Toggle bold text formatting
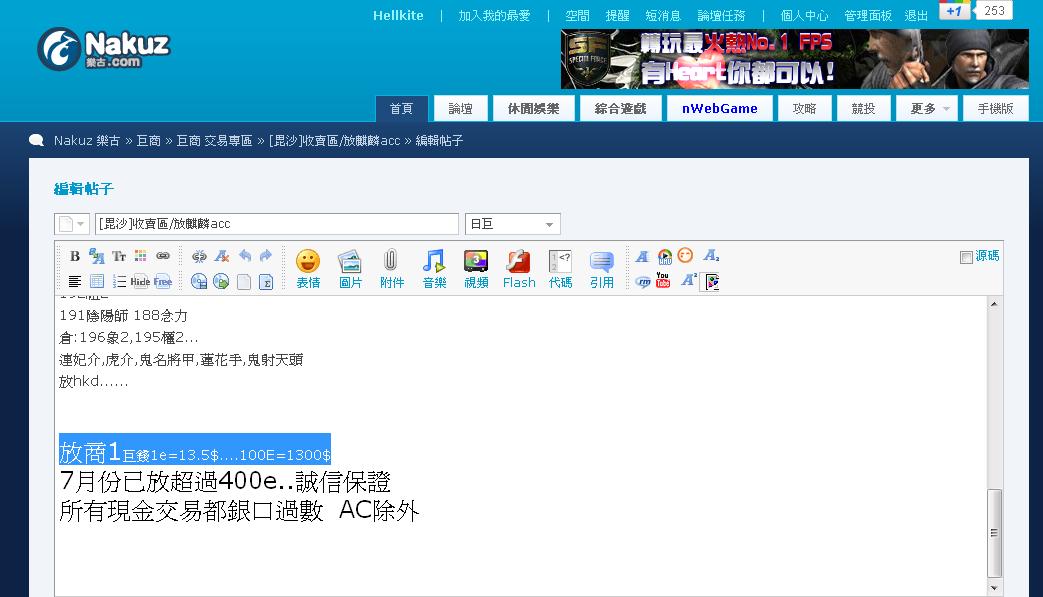Screen dimensions: 1043x597 [75, 256]
